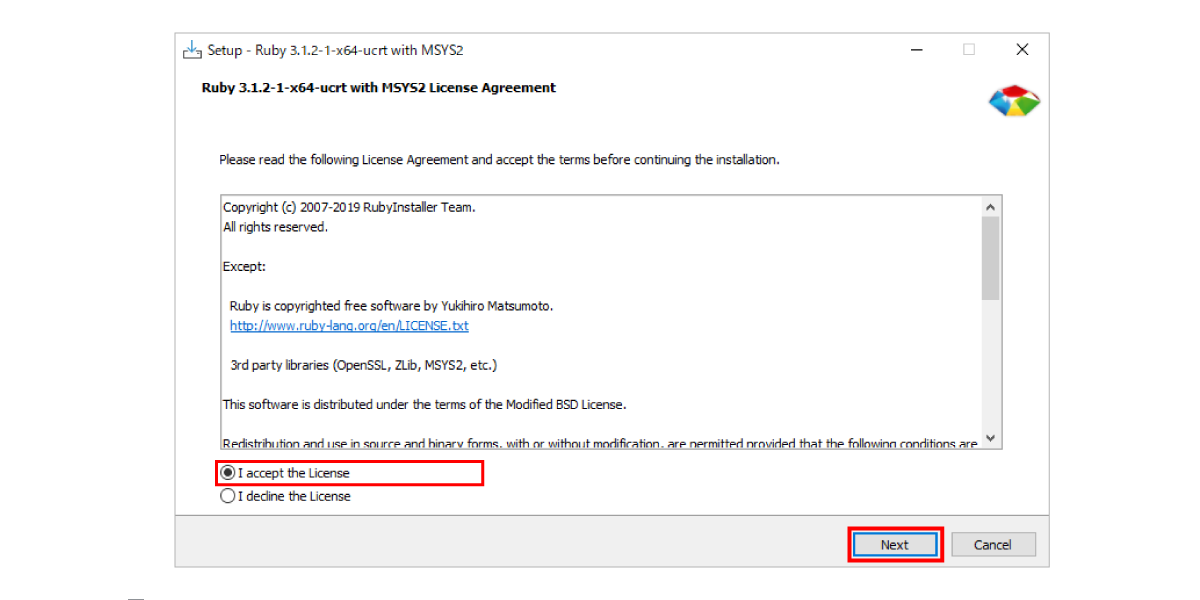Click the "3rd party libraries" line
Screen dimensions: 1200x600
(363, 365)
